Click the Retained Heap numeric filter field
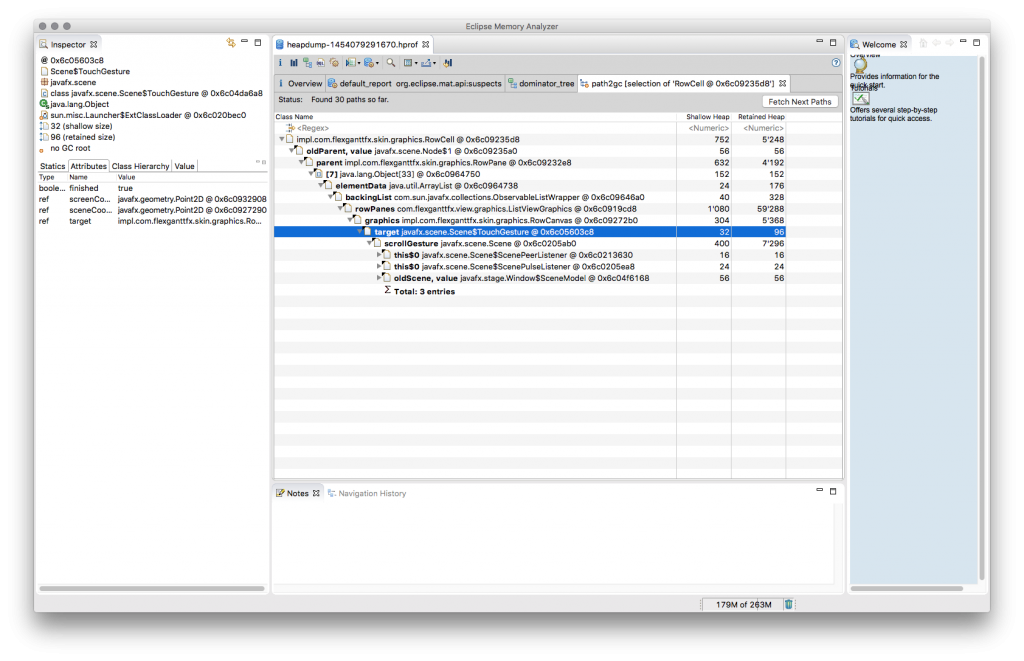Viewport: 1024px width, 661px height. 759,128
